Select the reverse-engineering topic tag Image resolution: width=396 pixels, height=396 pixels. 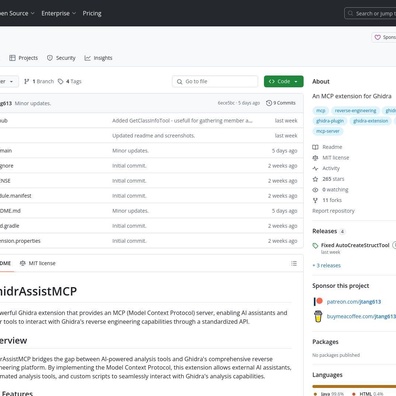tap(355, 111)
